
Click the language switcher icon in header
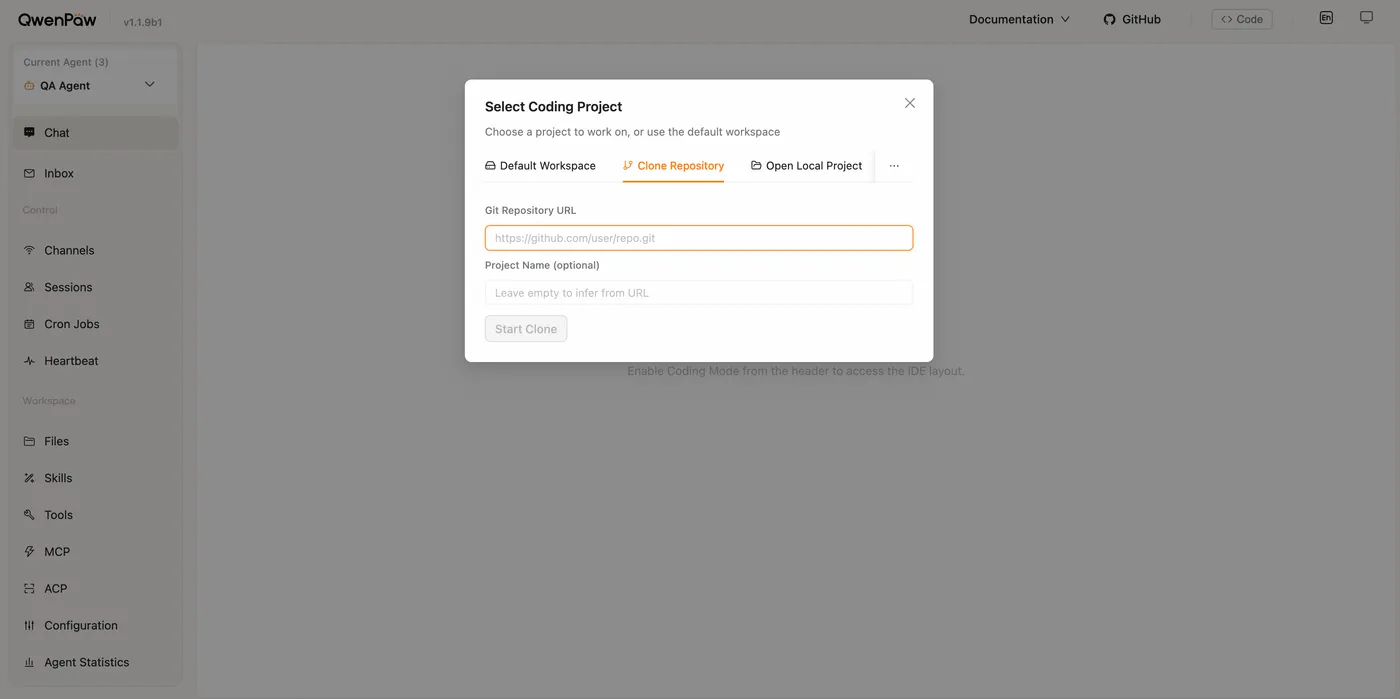tap(1326, 18)
